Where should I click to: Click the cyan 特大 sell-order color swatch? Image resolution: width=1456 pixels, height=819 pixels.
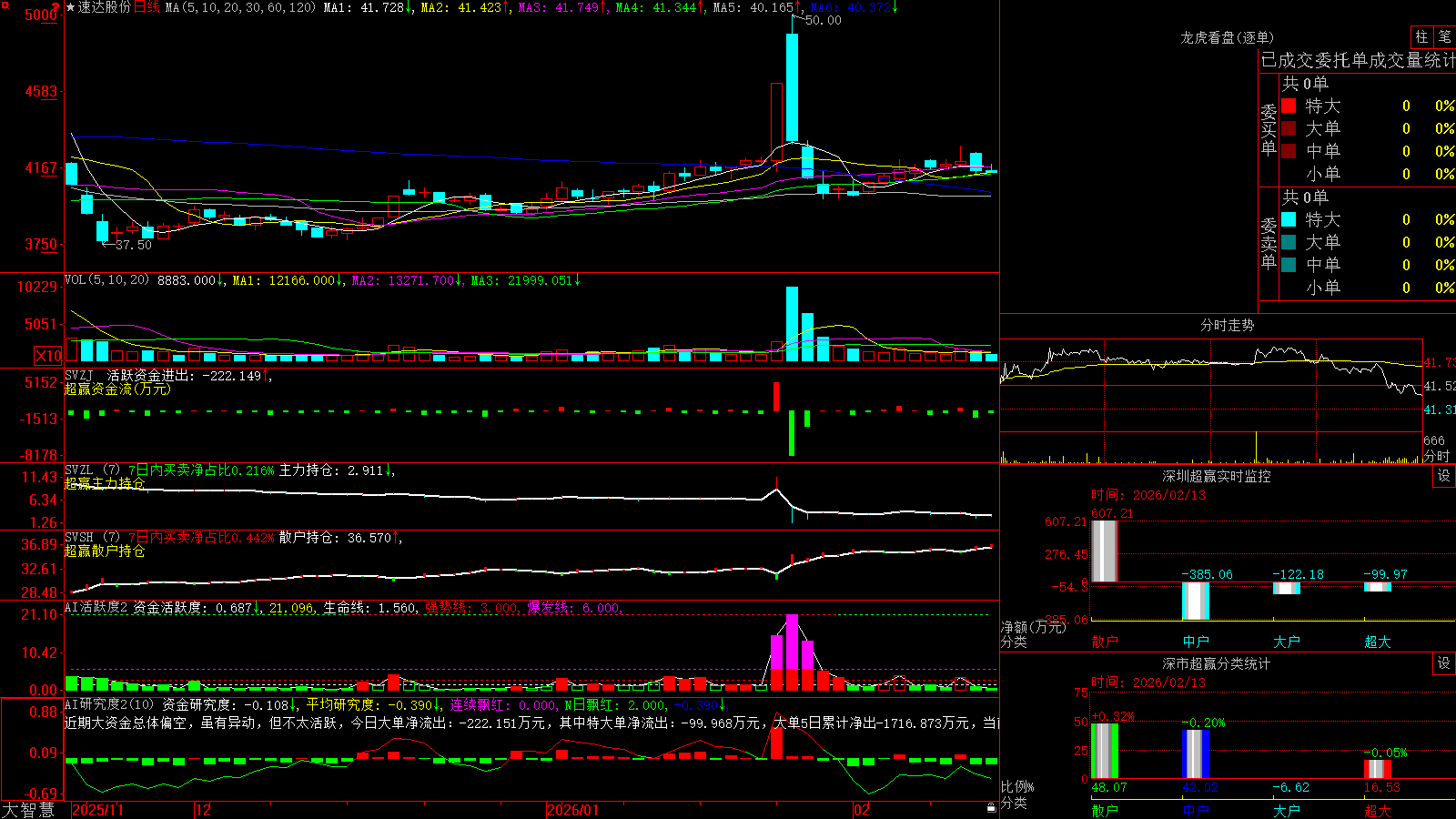tap(1289, 219)
